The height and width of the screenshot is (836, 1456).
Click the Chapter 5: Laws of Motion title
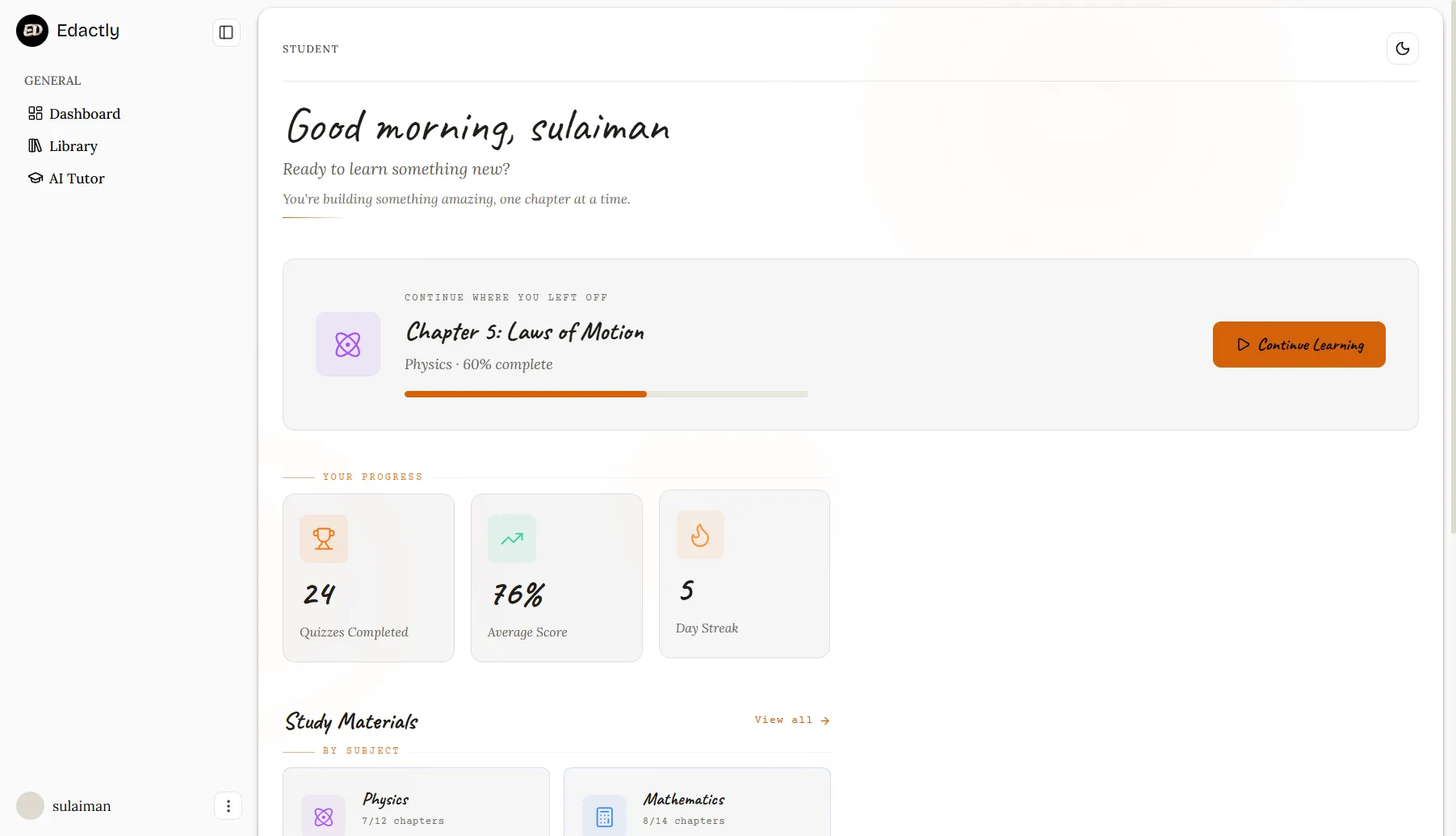pos(525,332)
